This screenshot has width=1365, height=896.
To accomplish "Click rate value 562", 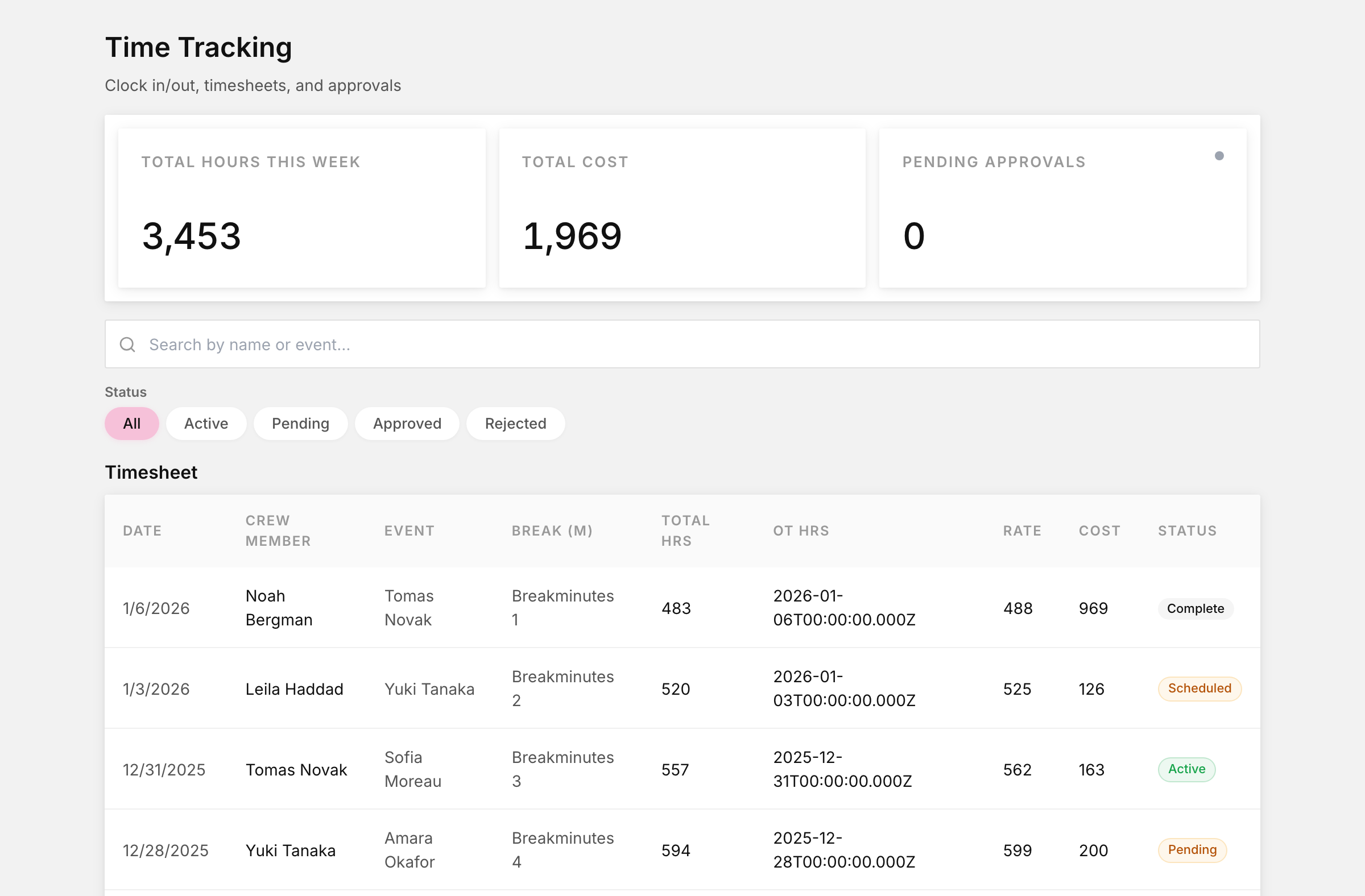I will 1017,770.
